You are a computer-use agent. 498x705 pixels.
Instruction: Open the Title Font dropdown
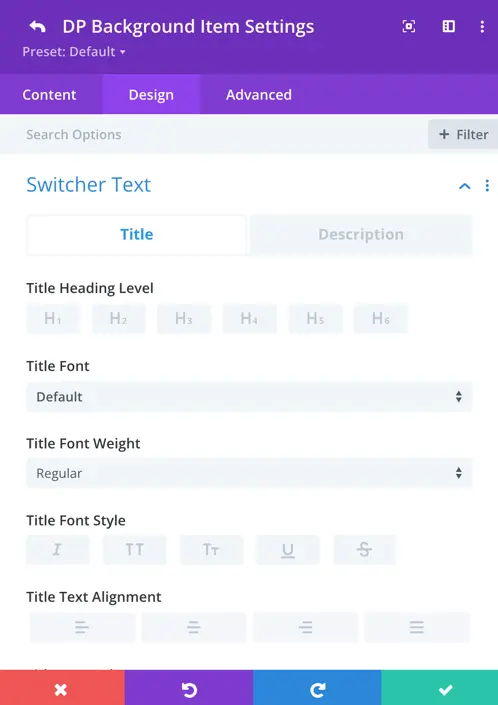click(249, 397)
